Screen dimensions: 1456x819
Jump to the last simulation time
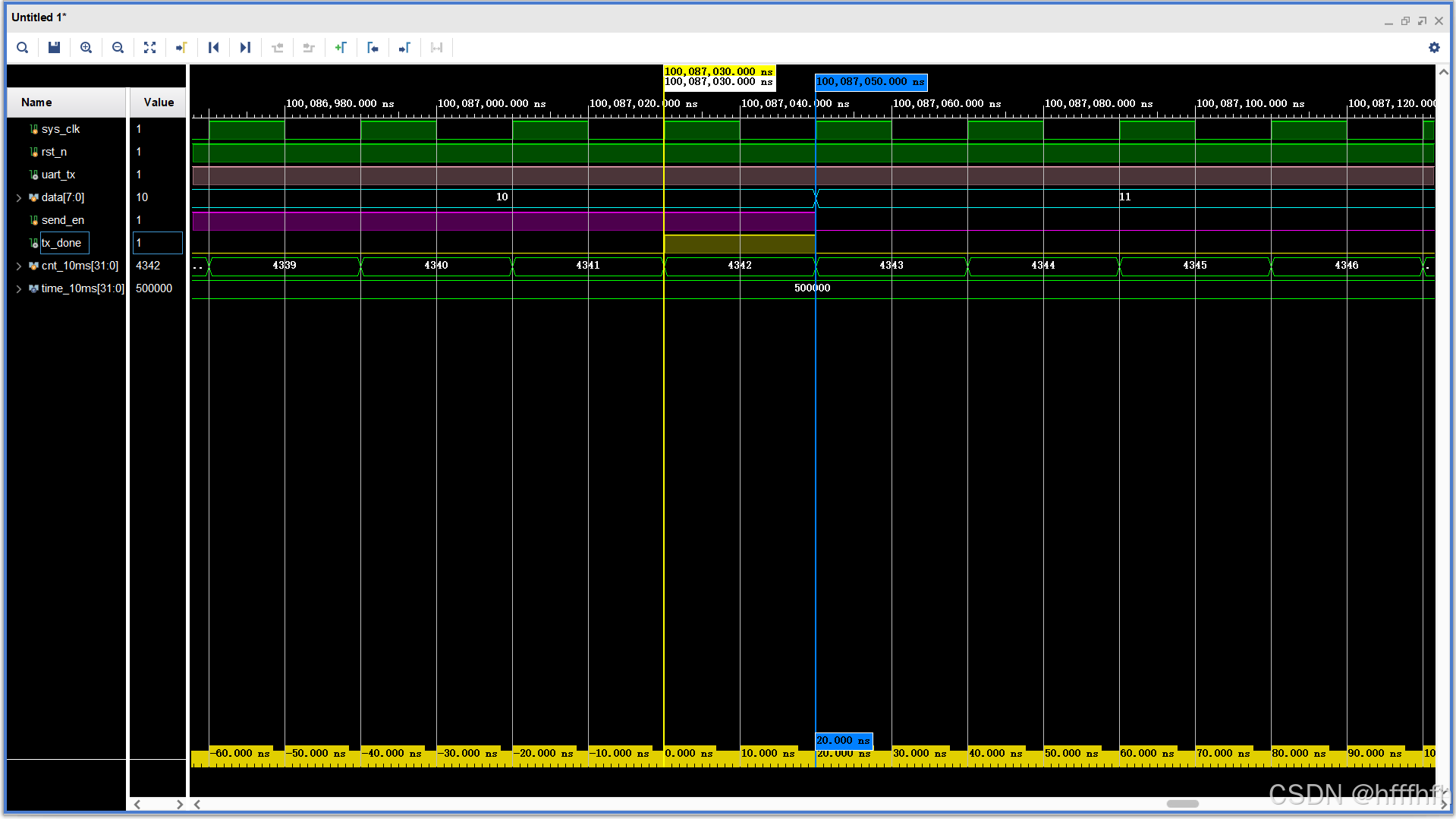pos(245,48)
